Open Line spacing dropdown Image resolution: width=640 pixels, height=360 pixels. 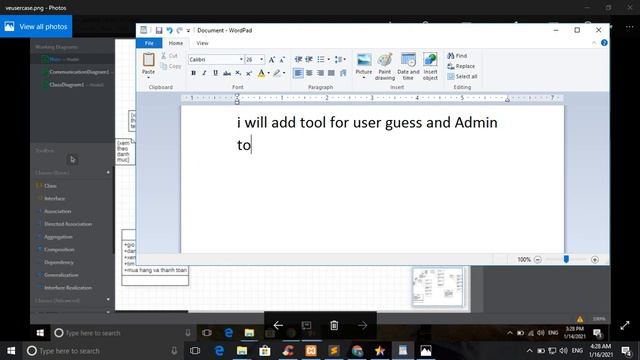point(340,60)
